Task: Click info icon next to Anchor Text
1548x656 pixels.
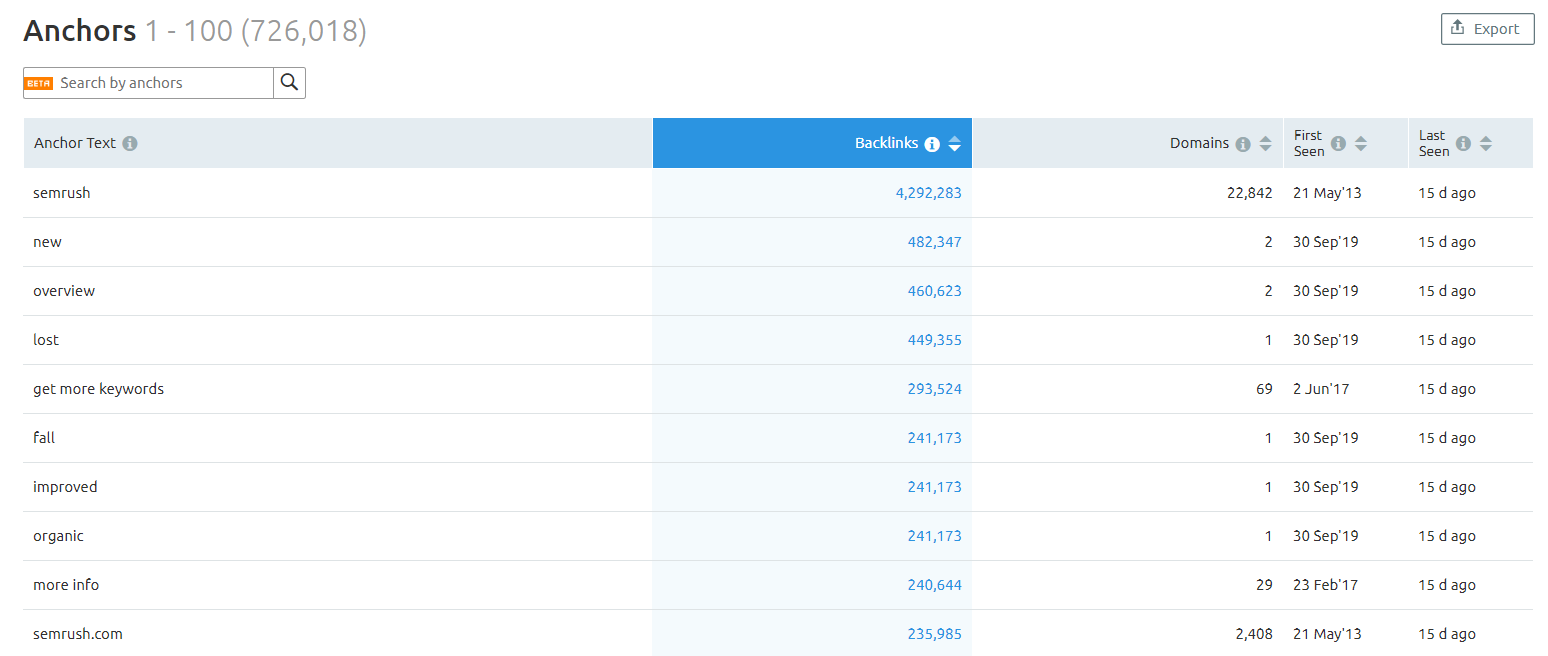Action: (x=130, y=143)
